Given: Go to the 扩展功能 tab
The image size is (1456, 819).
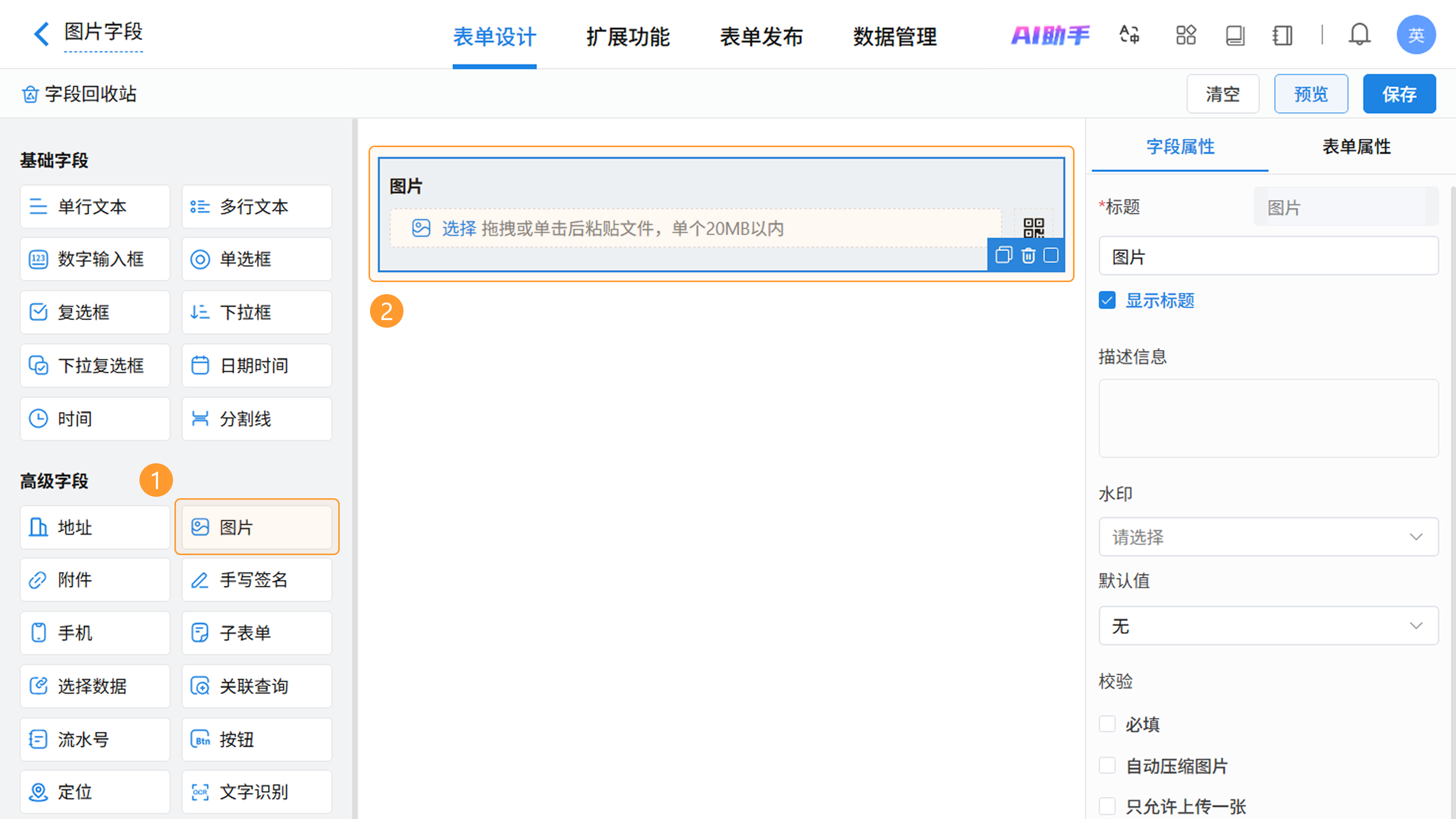Looking at the screenshot, I should (x=628, y=37).
